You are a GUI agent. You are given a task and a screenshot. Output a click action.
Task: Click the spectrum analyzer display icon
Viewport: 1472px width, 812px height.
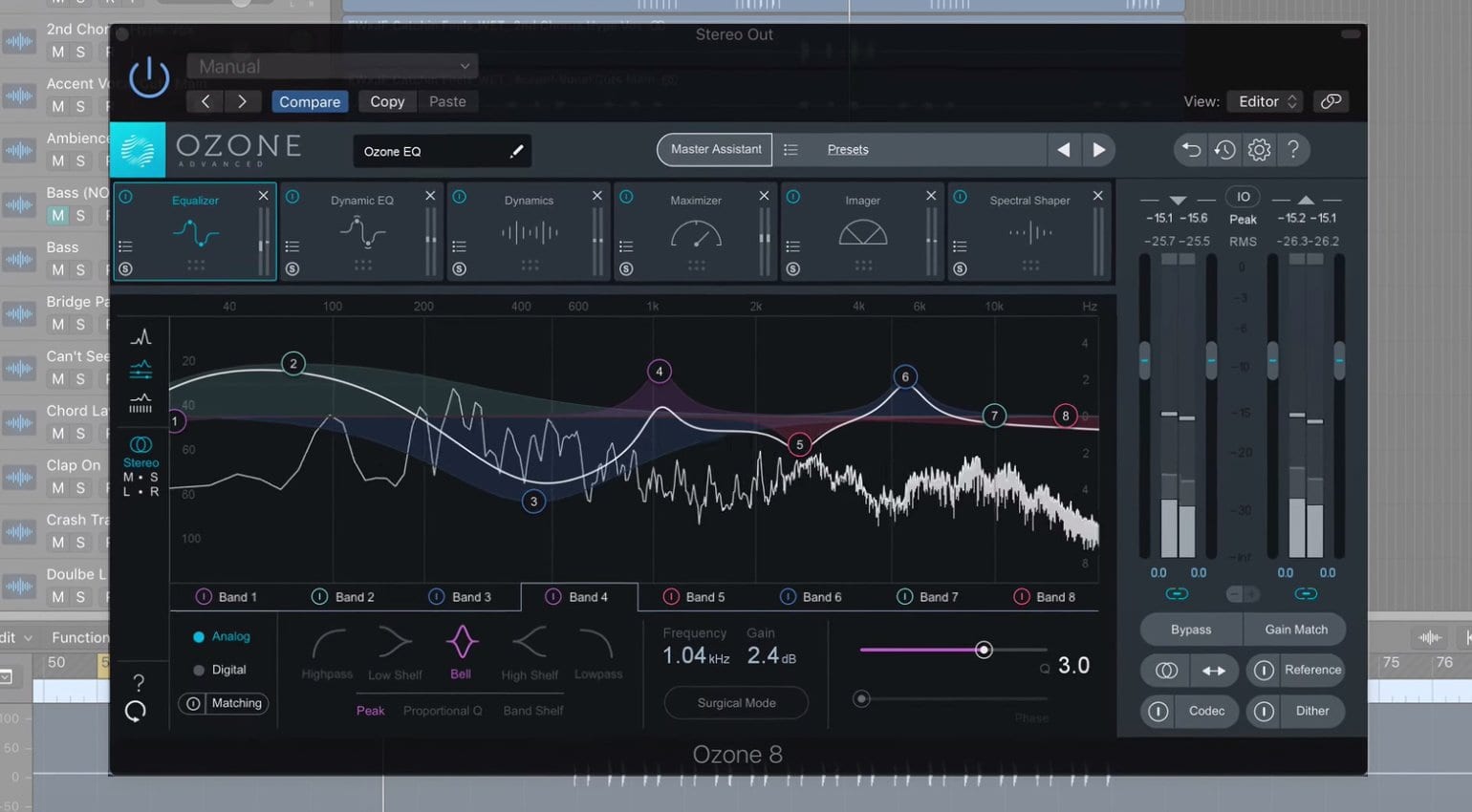click(x=141, y=337)
